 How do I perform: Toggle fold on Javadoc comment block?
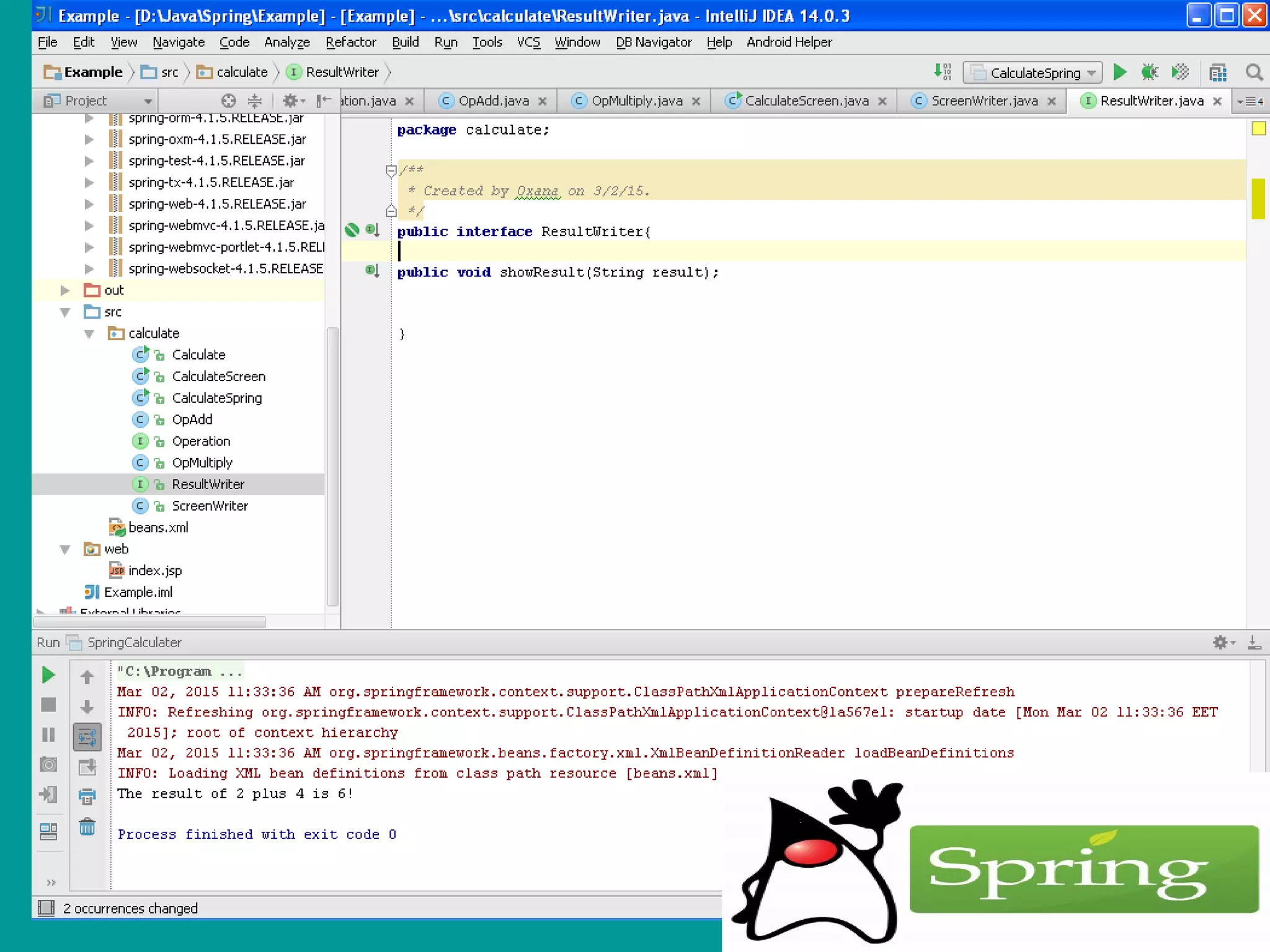point(391,170)
